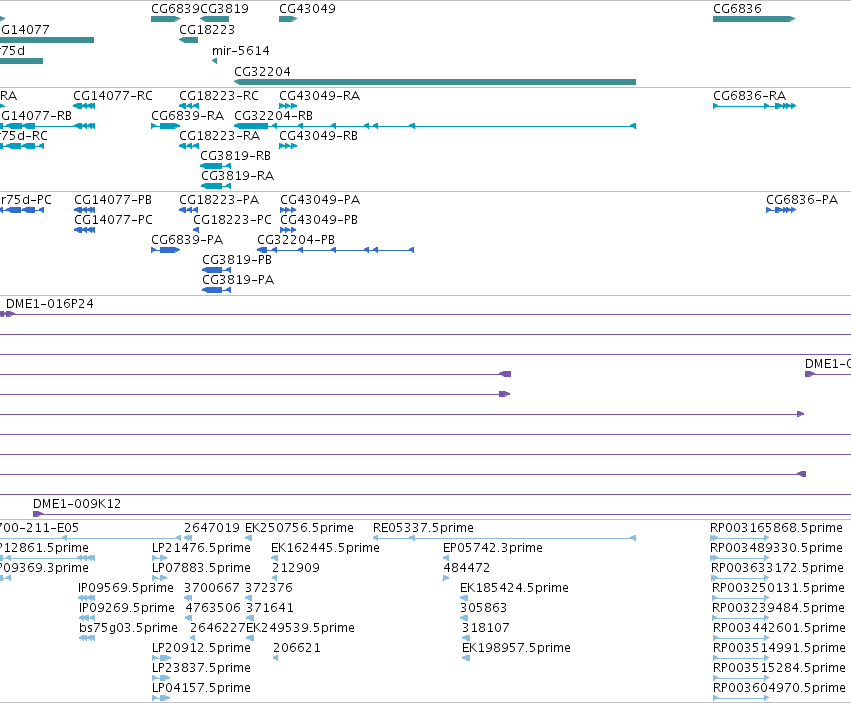Screen dimensions: 851x703
Task: Click the CG18223-PC protein label
Action: click(232, 220)
